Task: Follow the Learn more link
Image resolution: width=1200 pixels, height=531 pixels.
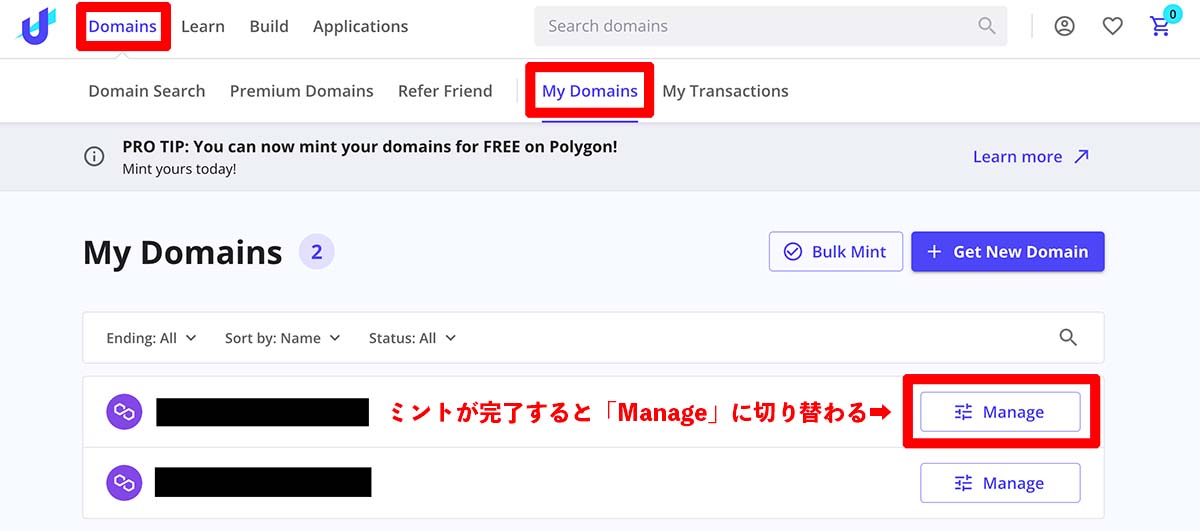Action: [x=1018, y=156]
